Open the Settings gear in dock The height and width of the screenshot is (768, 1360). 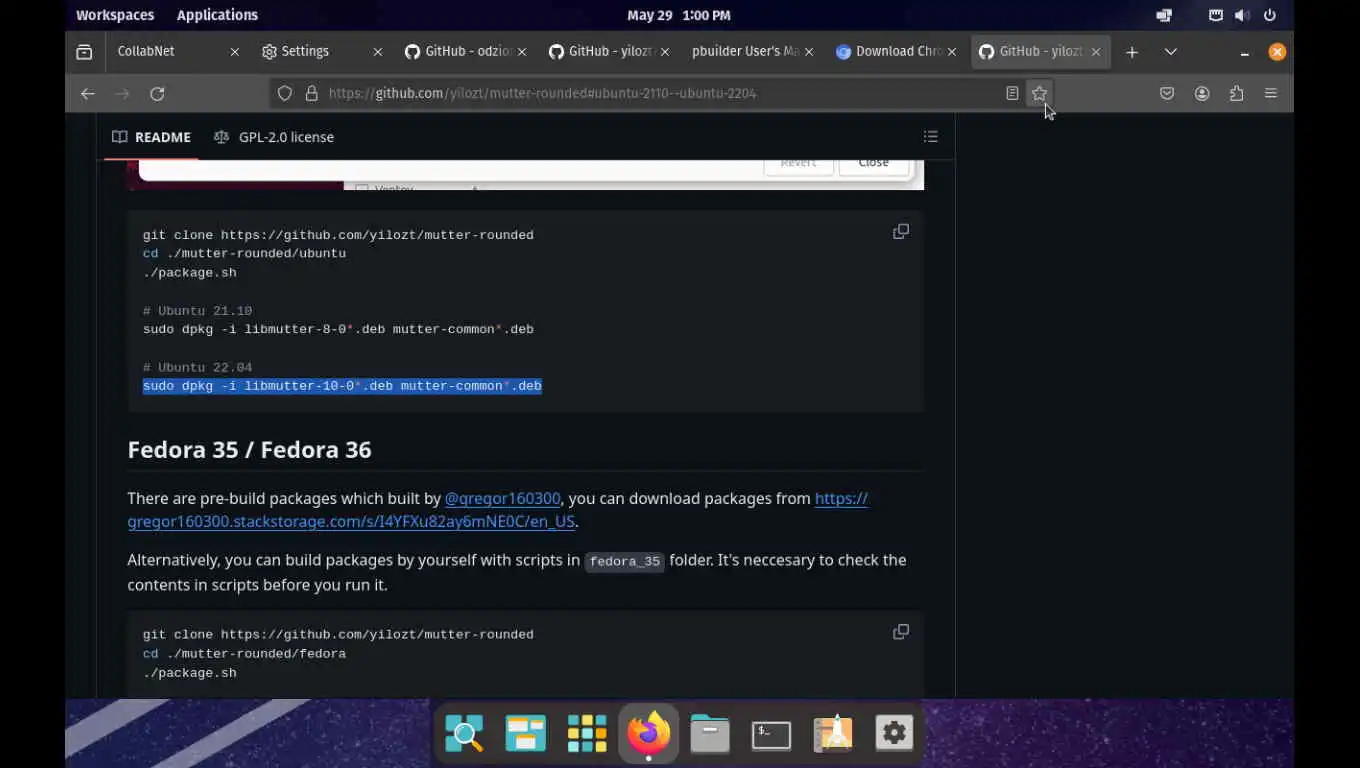[894, 734]
